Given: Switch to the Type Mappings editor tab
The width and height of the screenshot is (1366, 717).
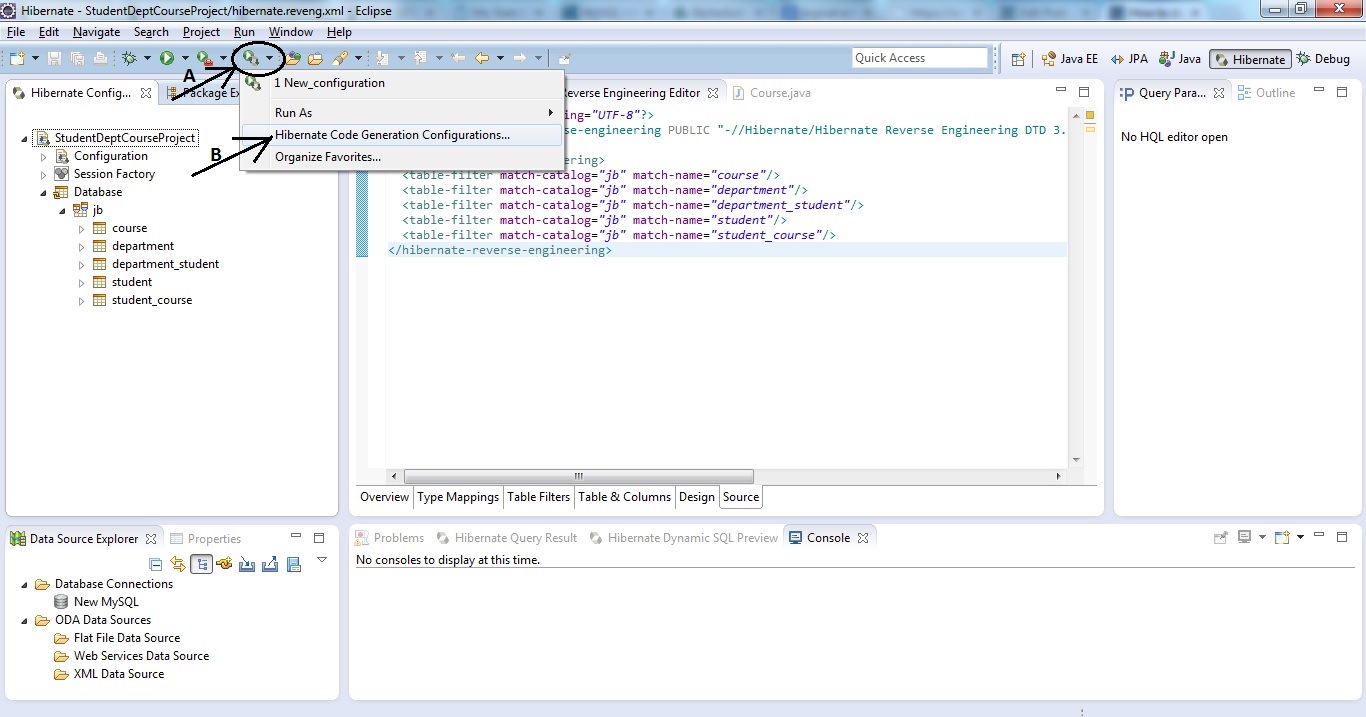Looking at the screenshot, I should click(x=458, y=497).
